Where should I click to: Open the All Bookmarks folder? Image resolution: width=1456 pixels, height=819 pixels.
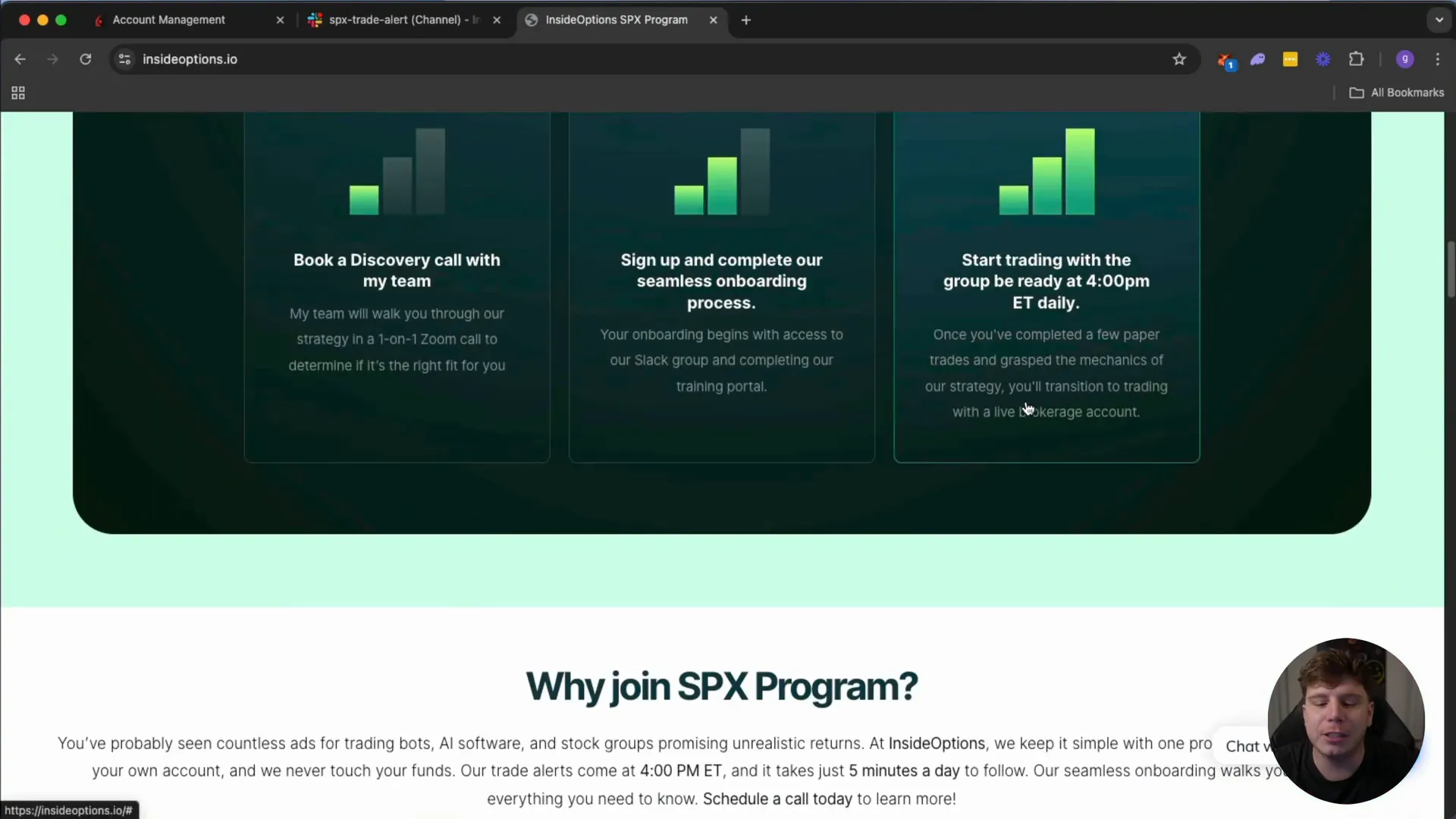coord(1396,93)
